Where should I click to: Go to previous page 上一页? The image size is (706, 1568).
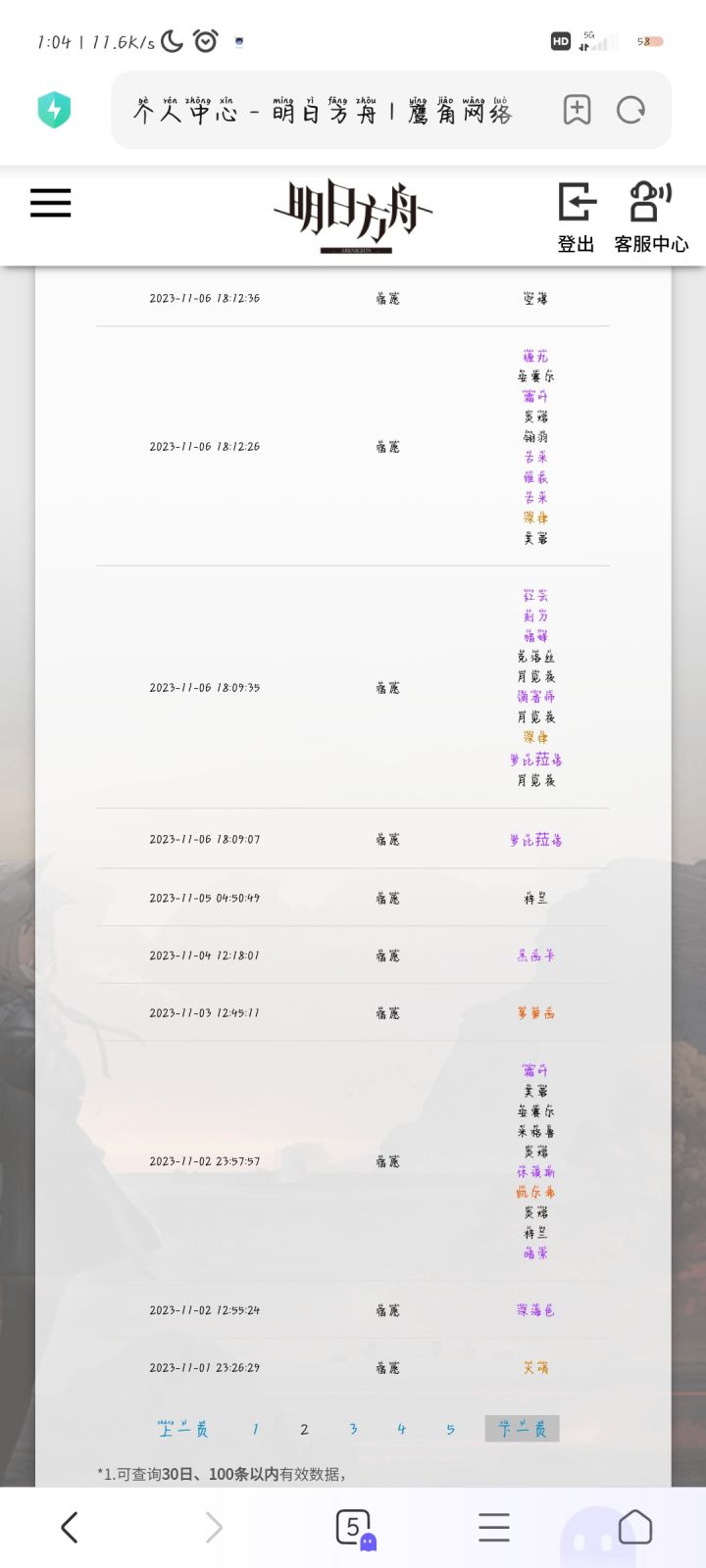click(183, 1429)
